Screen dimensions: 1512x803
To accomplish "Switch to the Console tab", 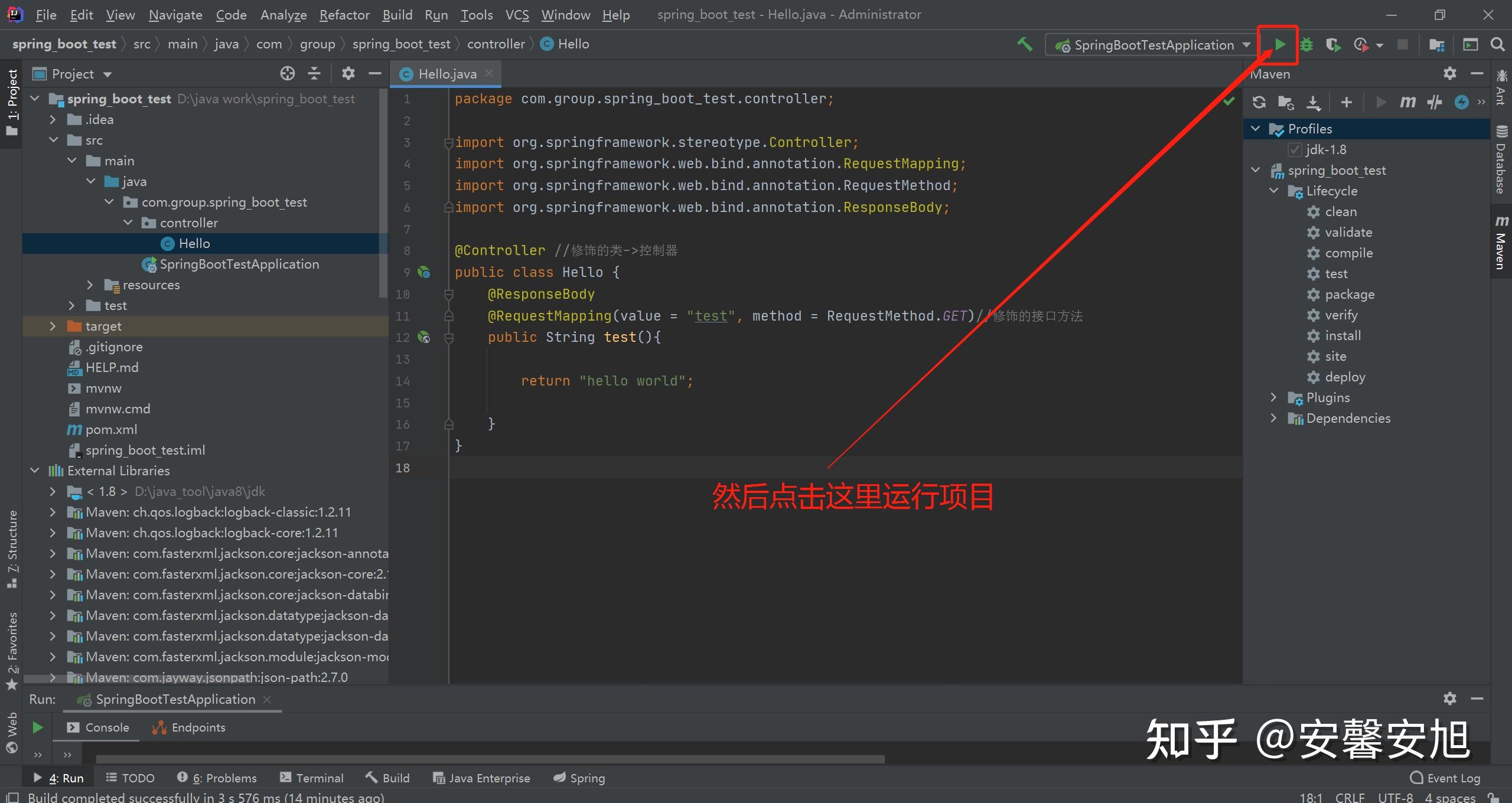I will [x=98, y=727].
